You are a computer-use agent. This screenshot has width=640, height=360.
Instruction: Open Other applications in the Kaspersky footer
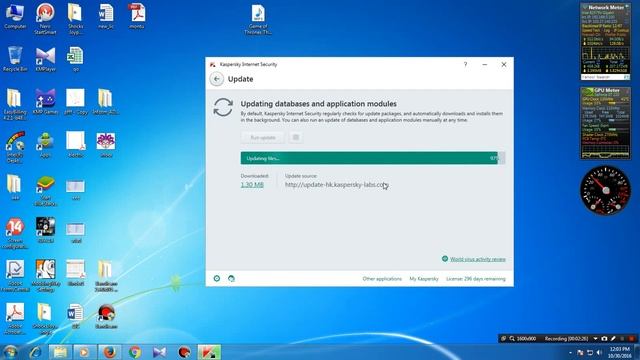[x=382, y=279]
